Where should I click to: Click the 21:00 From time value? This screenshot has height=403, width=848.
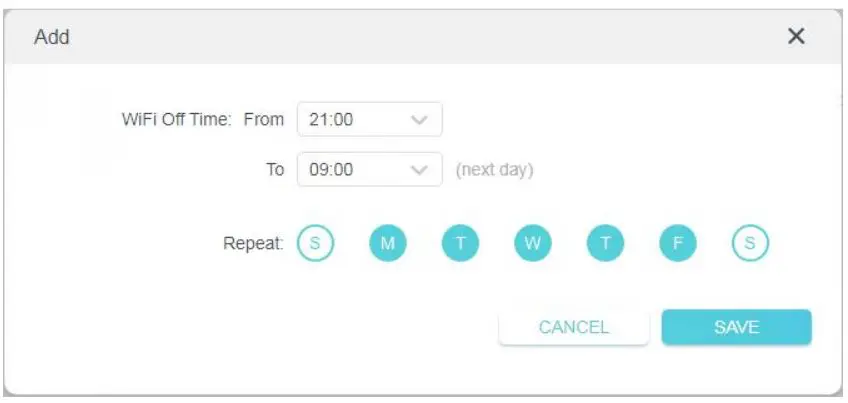coord(331,120)
